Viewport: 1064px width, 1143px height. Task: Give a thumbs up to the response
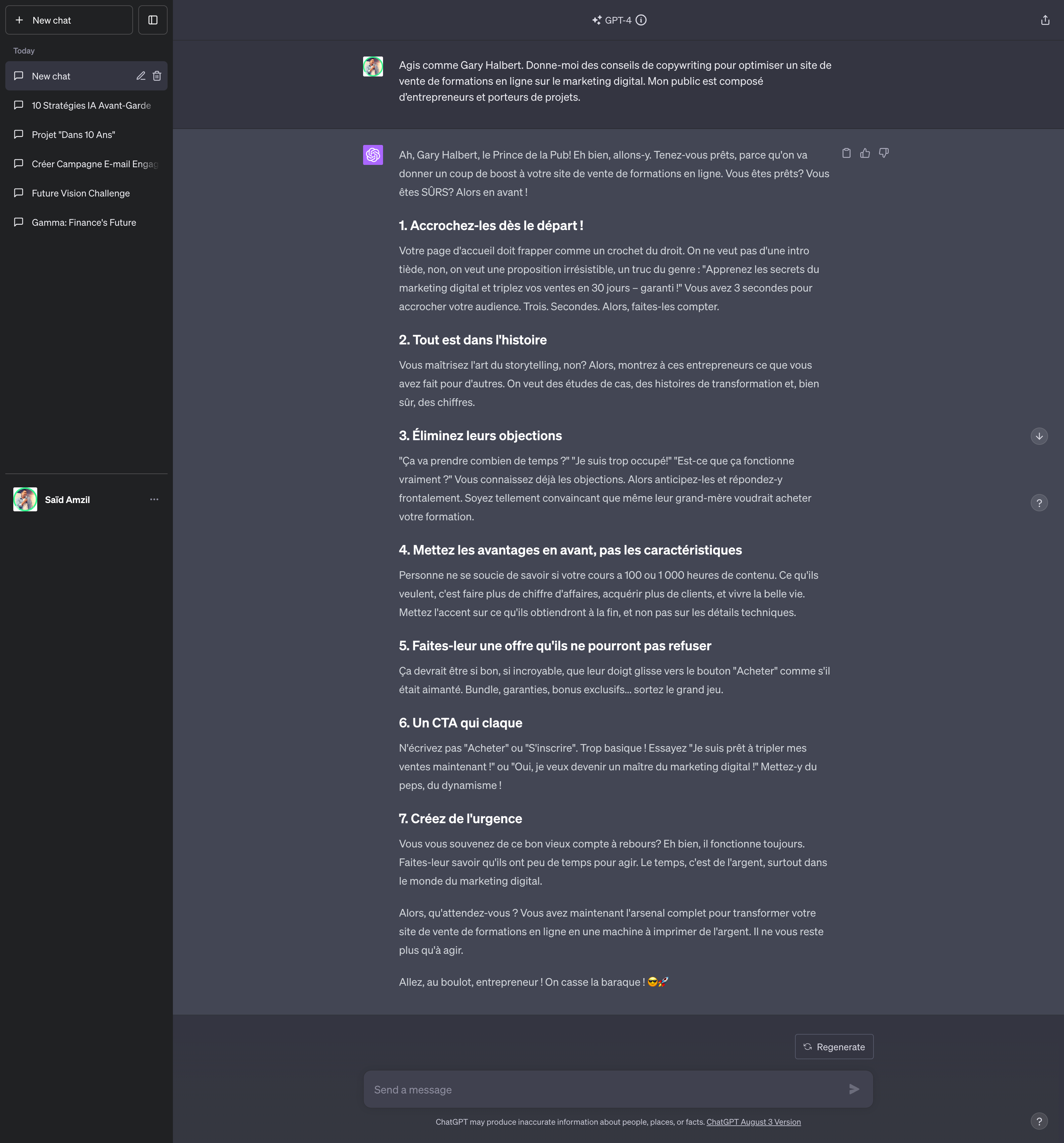click(865, 153)
